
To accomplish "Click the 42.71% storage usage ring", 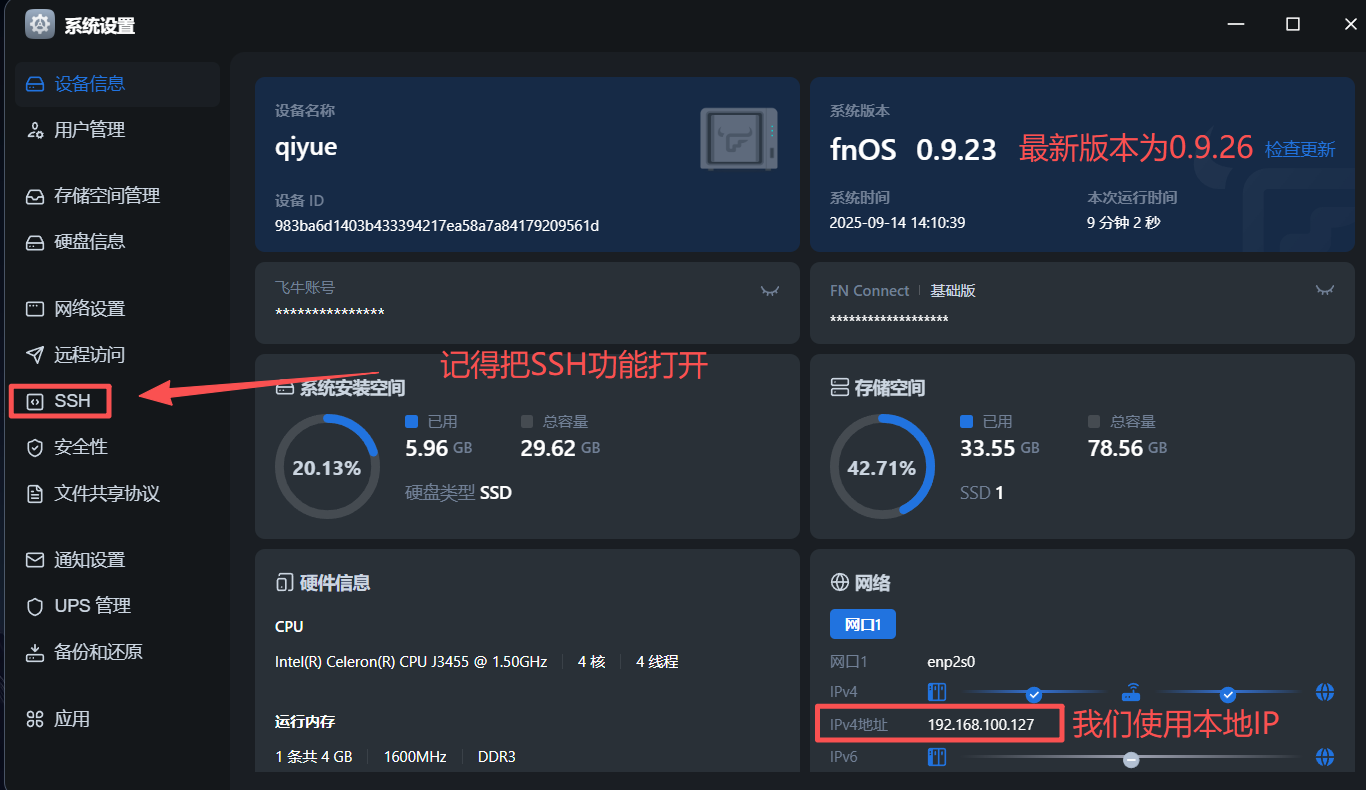I will tap(882, 467).
